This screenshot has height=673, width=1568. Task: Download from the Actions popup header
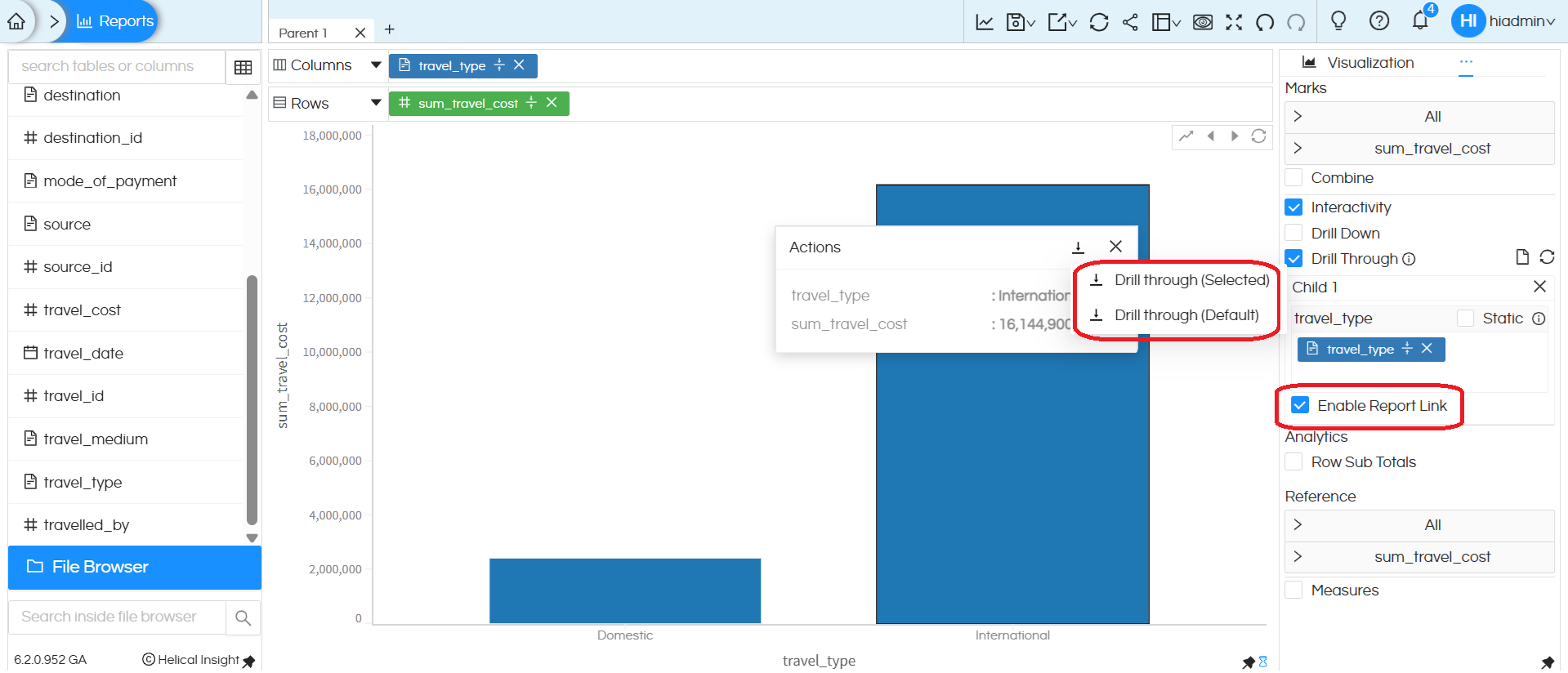pyautogui.click(x=1078, y=247)
